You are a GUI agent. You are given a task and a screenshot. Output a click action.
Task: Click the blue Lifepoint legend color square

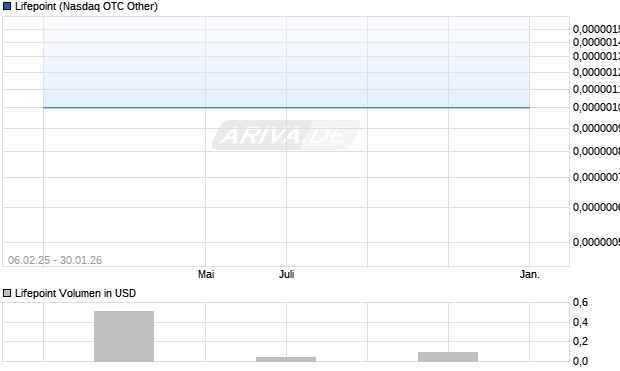pyautogui.click(x=7, y=6)
